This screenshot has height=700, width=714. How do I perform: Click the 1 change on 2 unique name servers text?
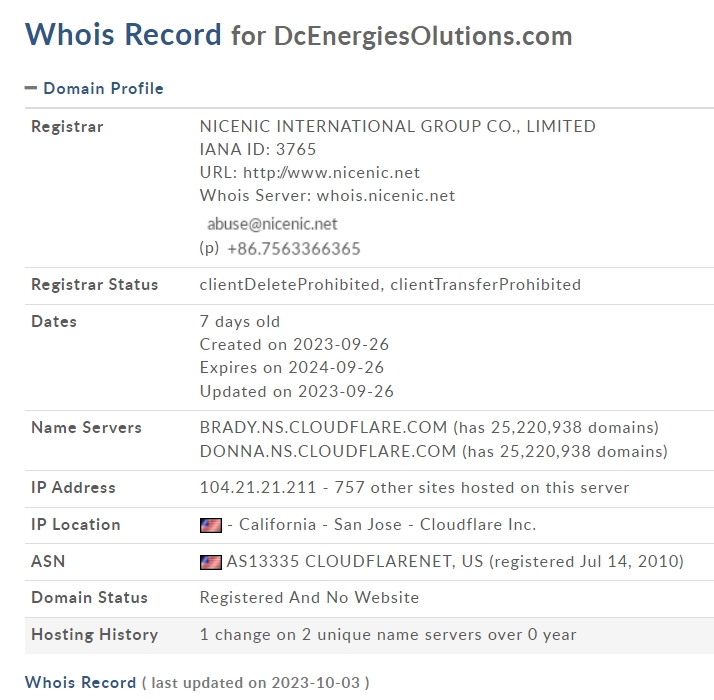click(x=388, y=634)
